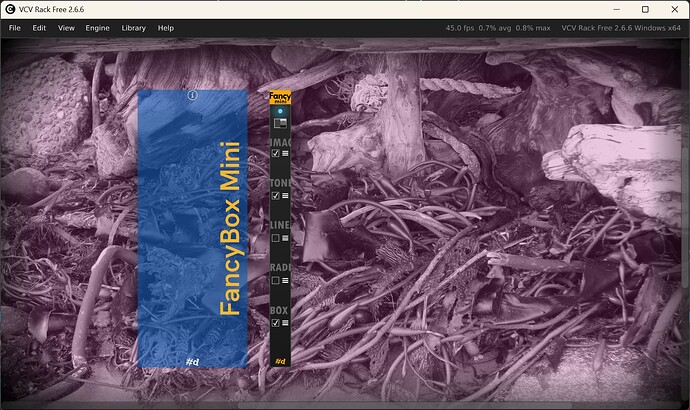Image resolution: width=690 pixels, height=410 pixels.
Task: Click the Fancy mini module title logo
Action: coord(280,97)
